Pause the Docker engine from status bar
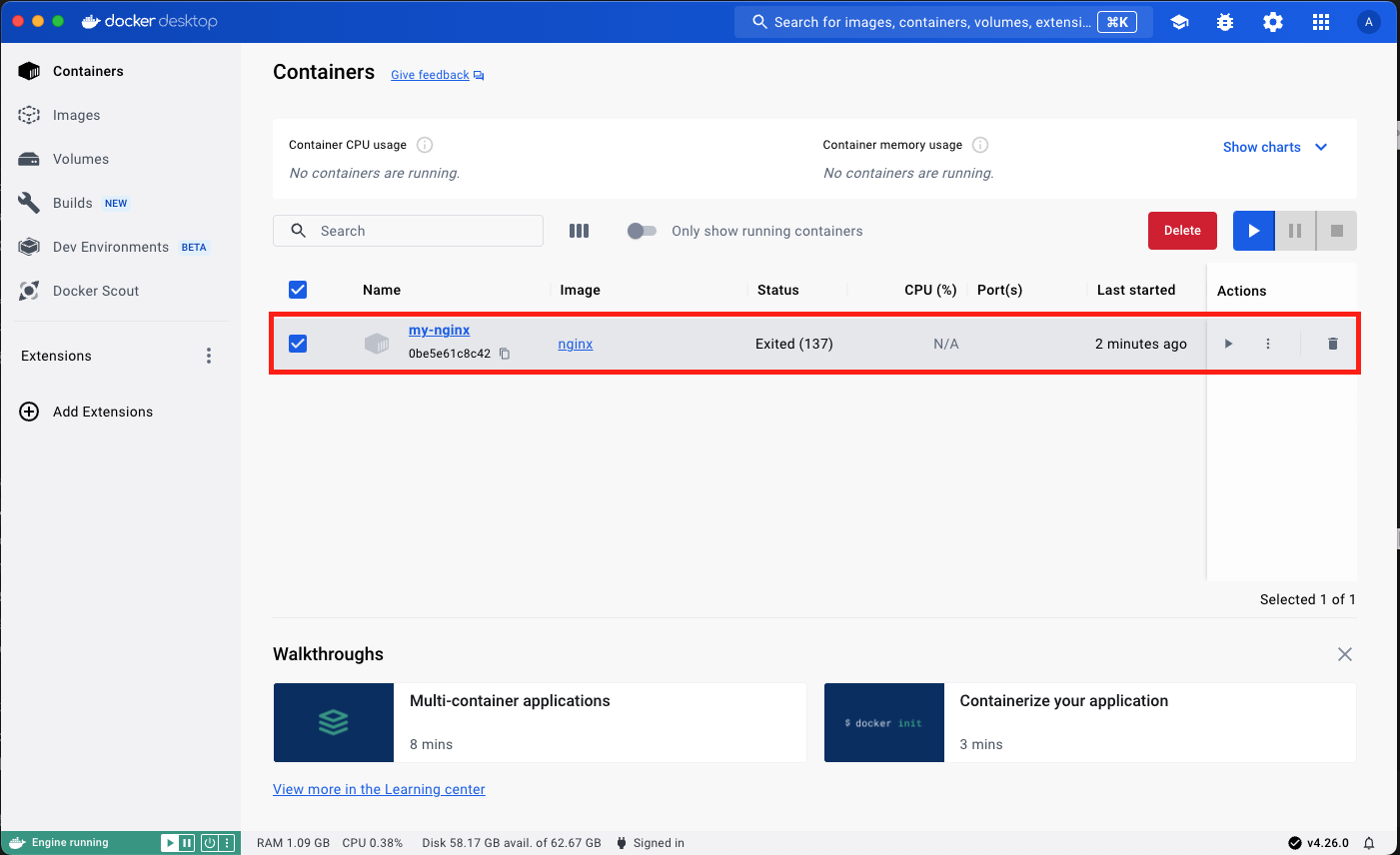Image resolution: width=1400 pixels, height=855 pixels. 187,843
